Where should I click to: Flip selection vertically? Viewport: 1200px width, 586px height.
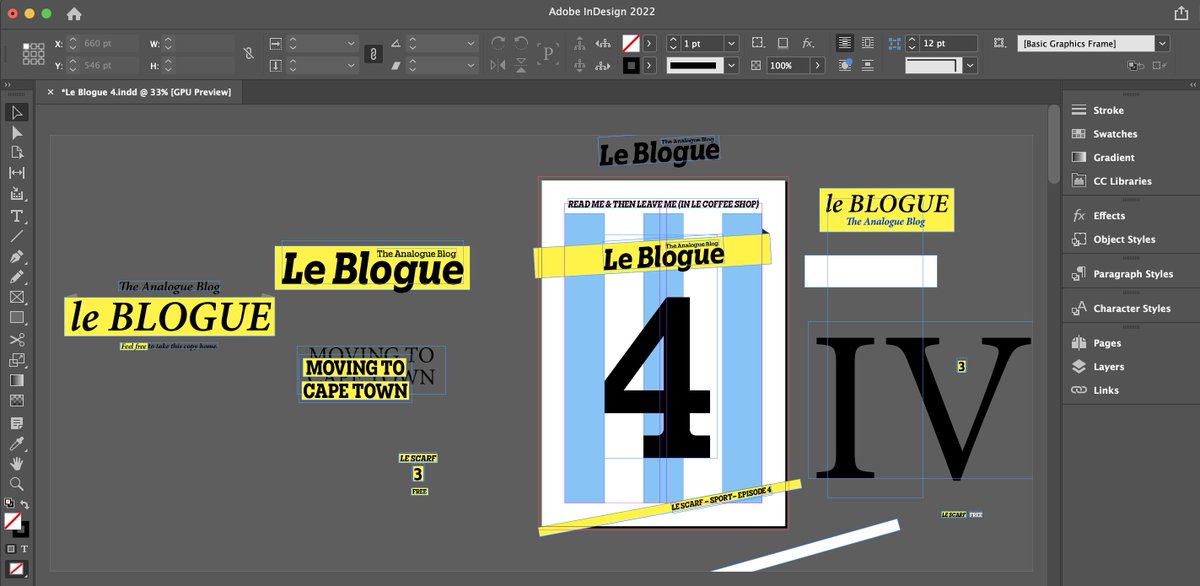(521, 65)
